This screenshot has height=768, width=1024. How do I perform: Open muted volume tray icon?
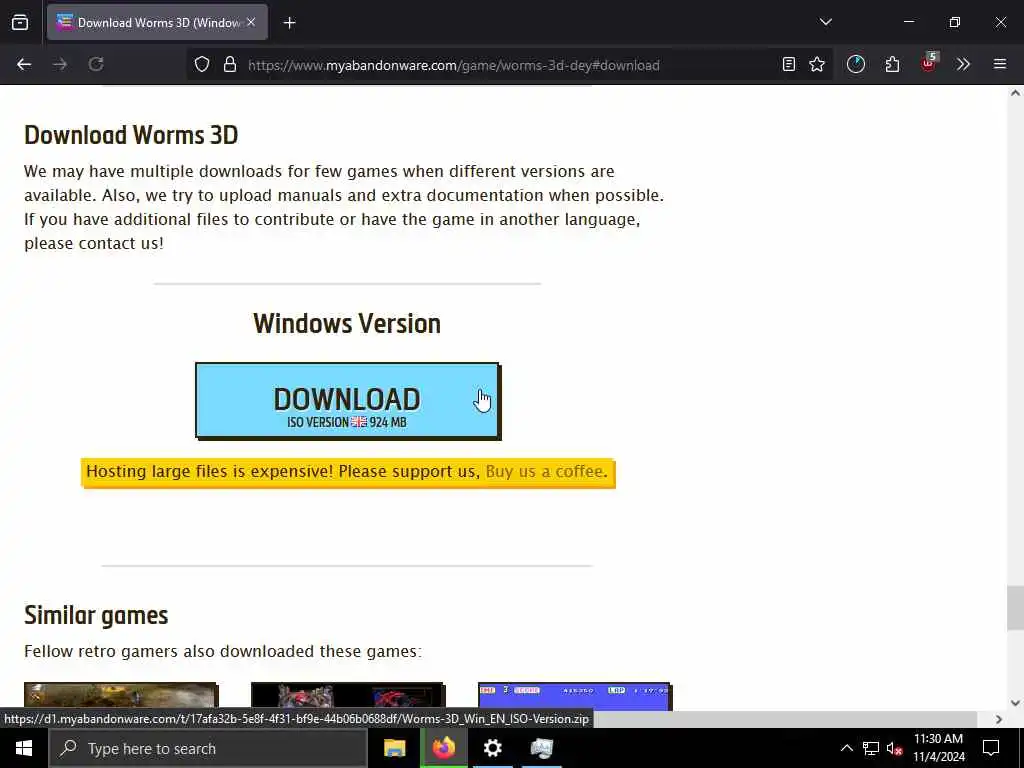pos(894,748)
